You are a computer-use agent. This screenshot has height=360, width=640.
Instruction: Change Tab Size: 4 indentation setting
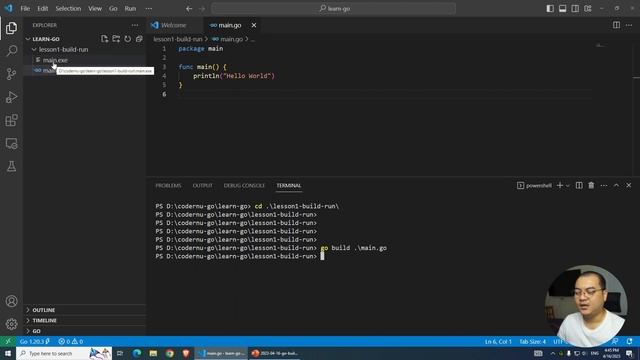click(532, 341)
